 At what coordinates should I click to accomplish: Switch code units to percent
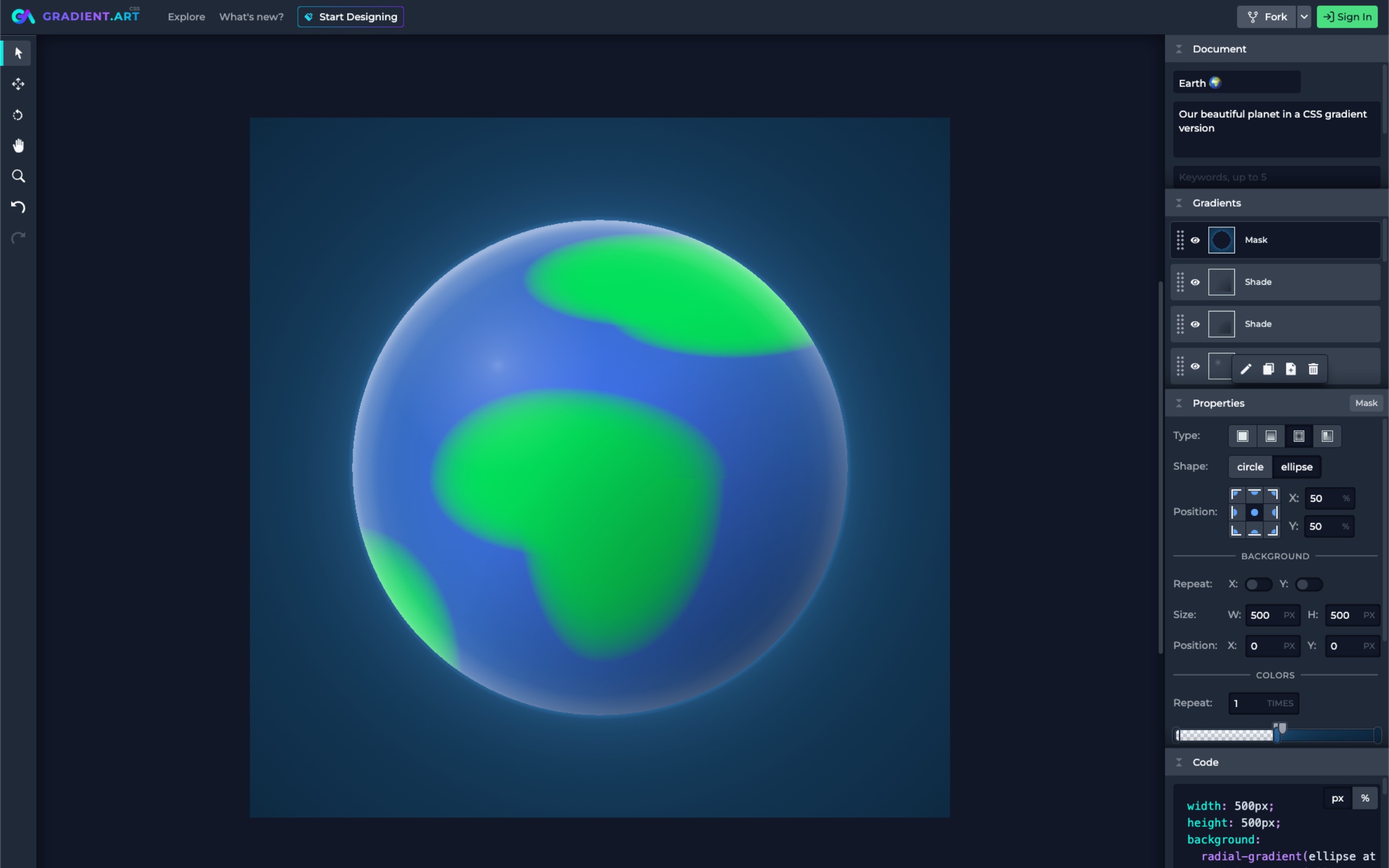1365,798
